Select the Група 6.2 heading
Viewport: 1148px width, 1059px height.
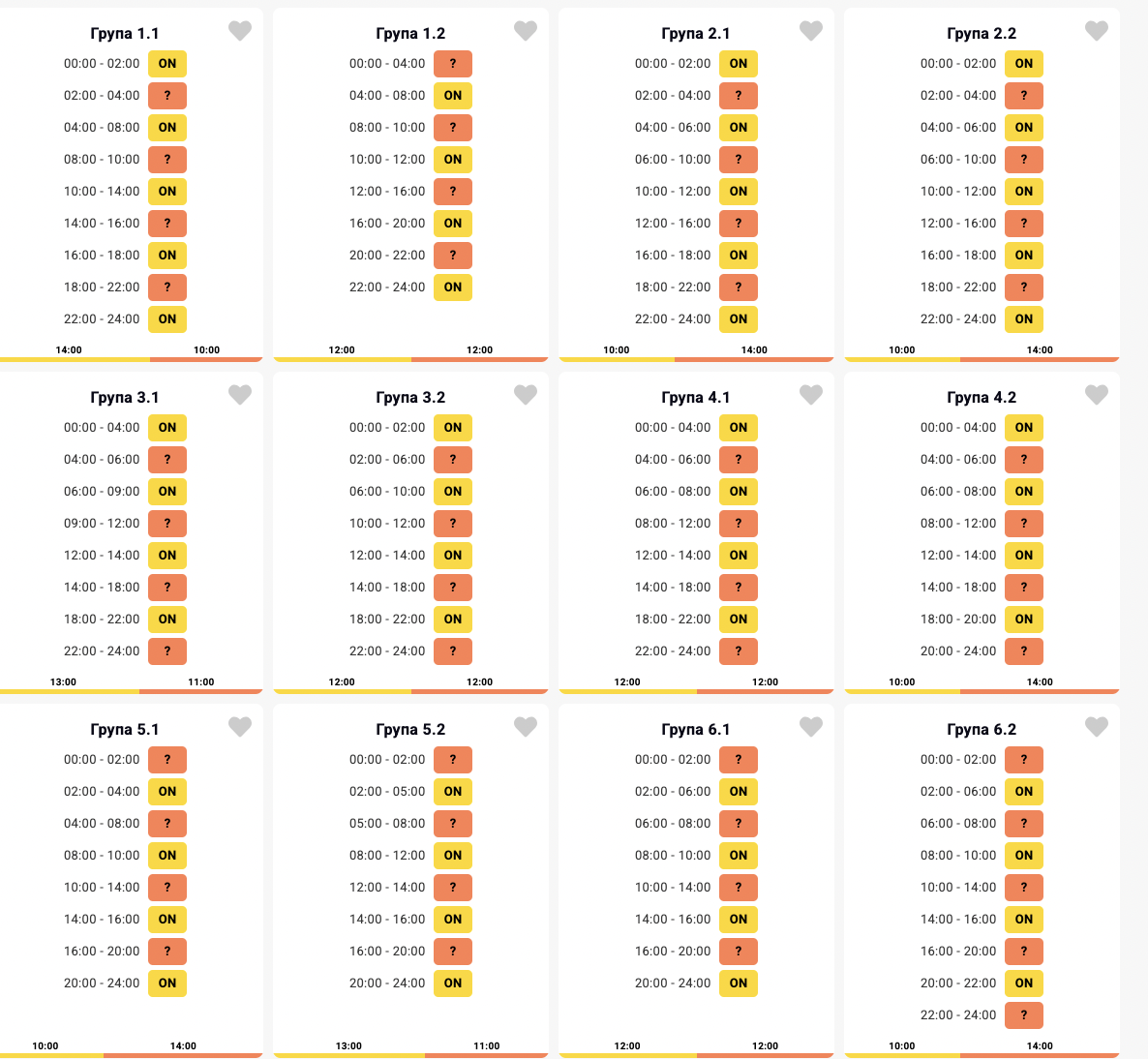(982, 730)
